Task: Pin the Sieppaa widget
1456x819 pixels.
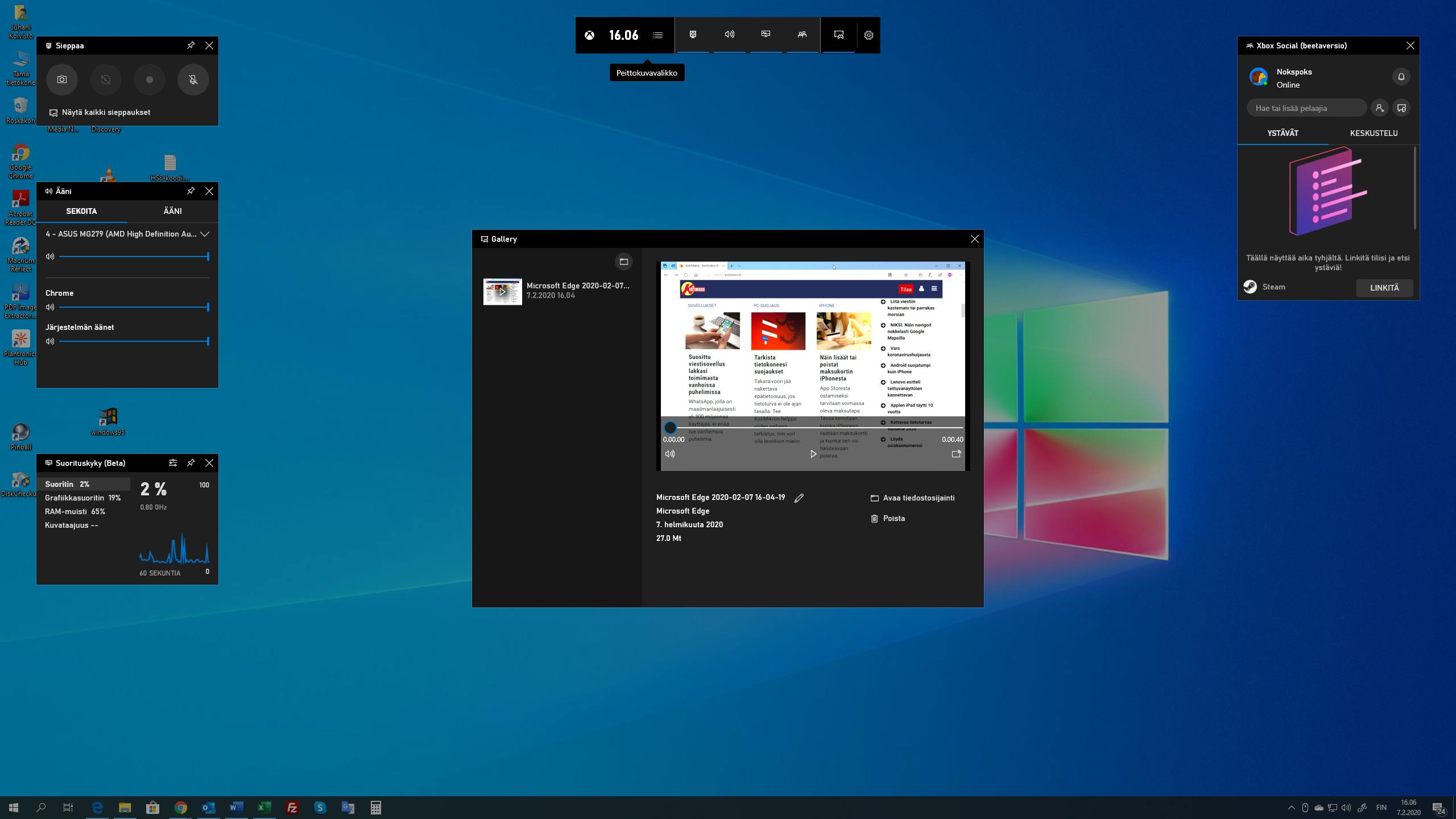Action: coord(191,45)
